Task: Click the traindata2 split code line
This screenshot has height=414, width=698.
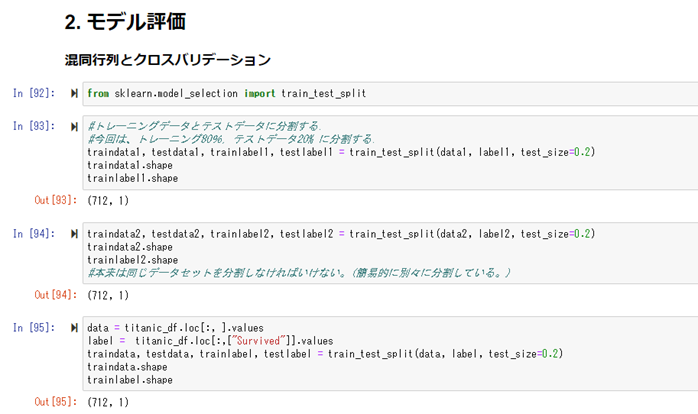Action: [341, 234]
